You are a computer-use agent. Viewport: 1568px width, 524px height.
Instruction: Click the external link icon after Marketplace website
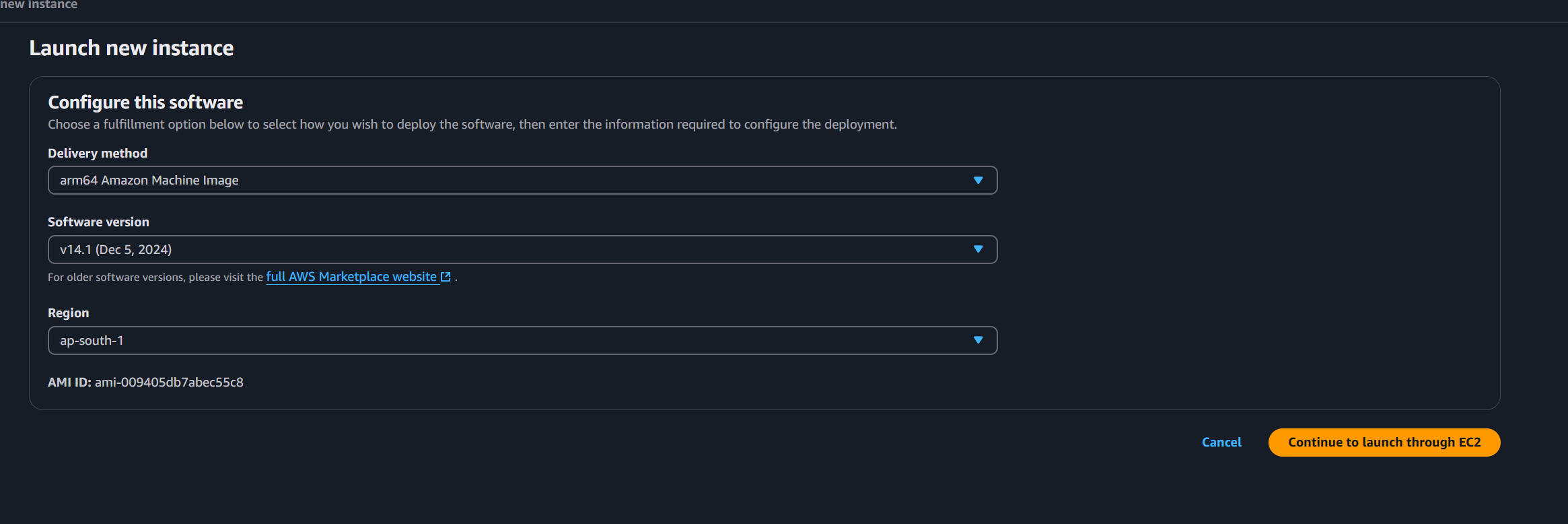(x=446, y=277)
